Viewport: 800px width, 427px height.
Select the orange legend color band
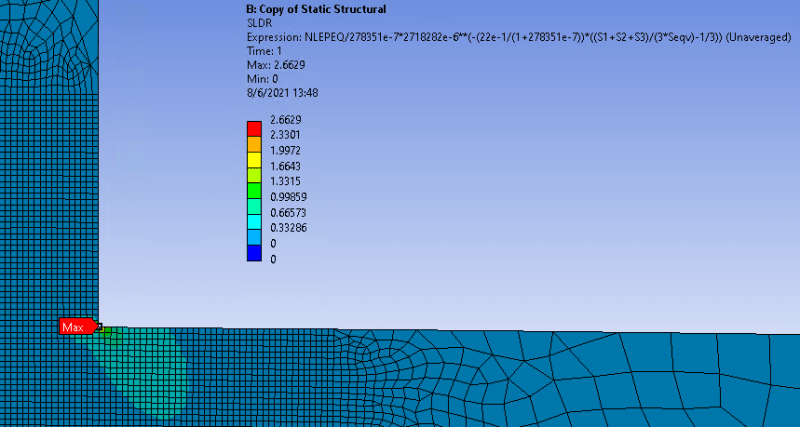[254, 144]
